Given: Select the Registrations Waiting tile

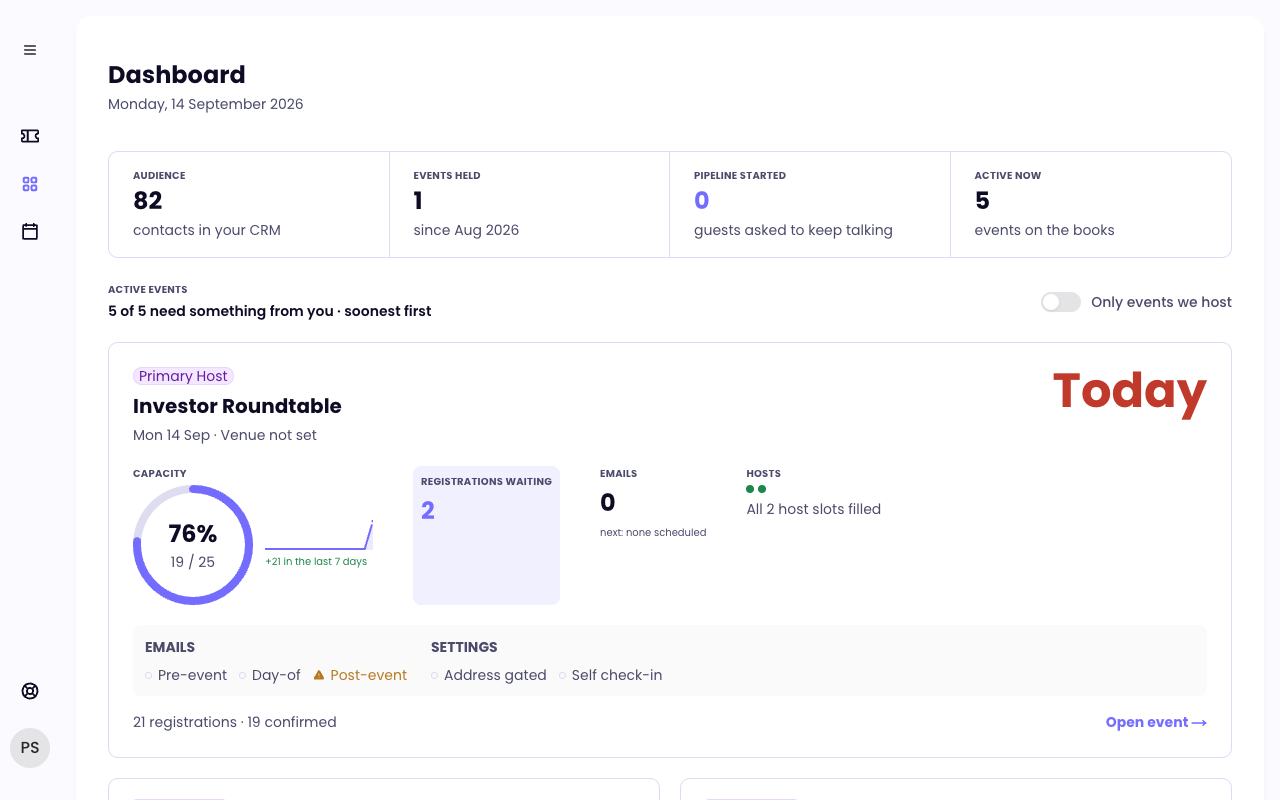Looking at the screenshot, I should tap(486, 535).
